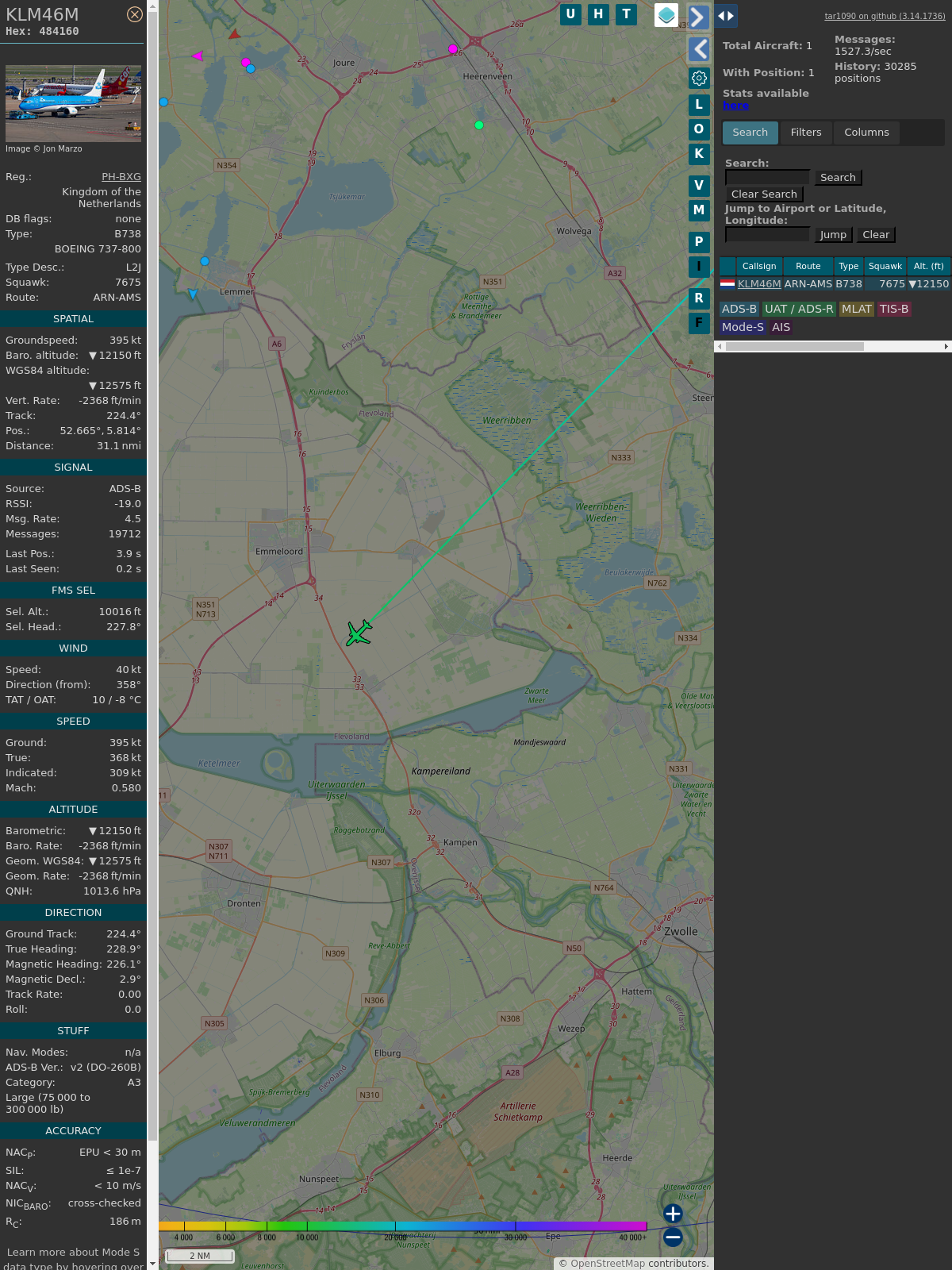Click the ADS-B legend label
Image resolution: width=952 pixels, height=1270 pixels.
point(739,309)
